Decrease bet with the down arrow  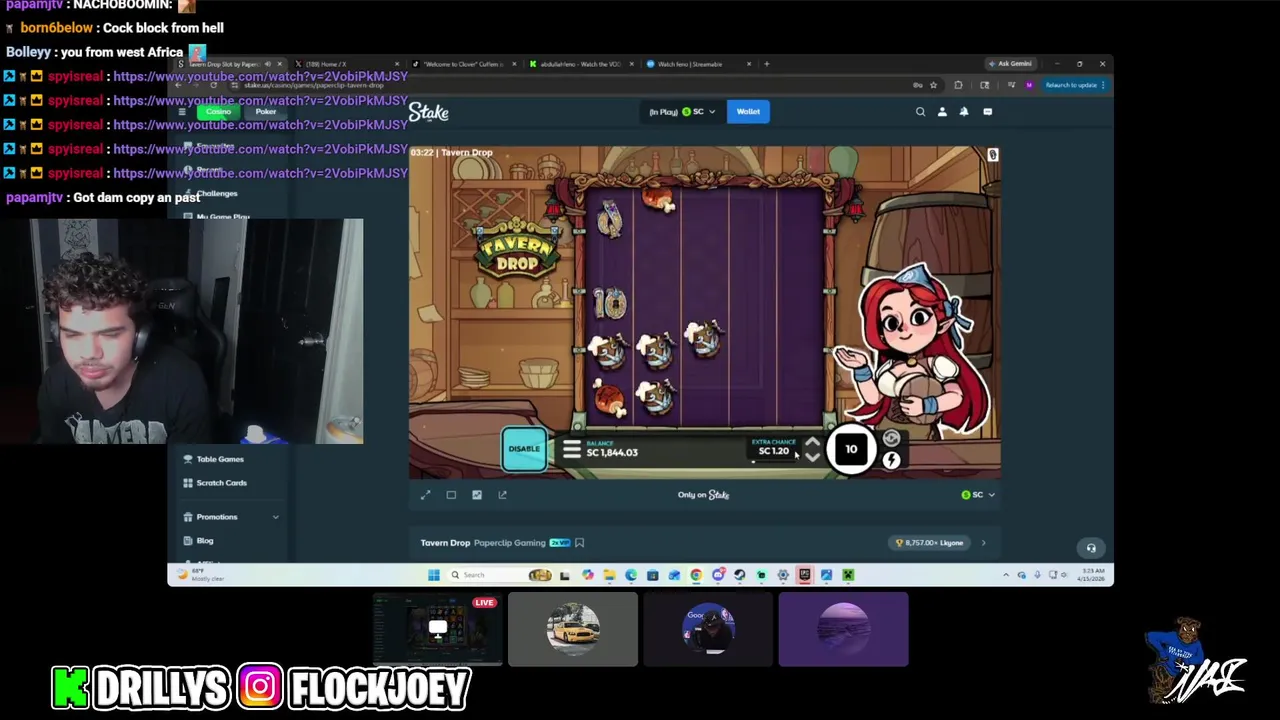(x=812, y=457)
